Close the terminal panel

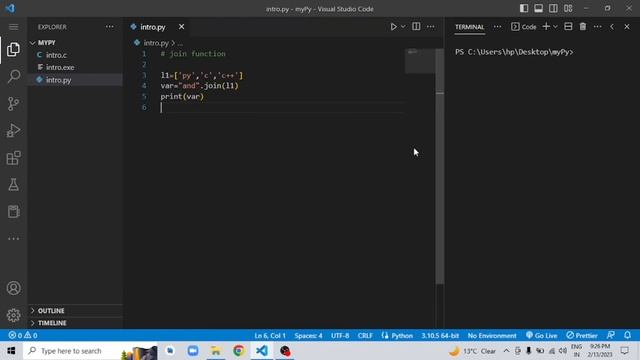pyautogui.click(x=627, y=27)
